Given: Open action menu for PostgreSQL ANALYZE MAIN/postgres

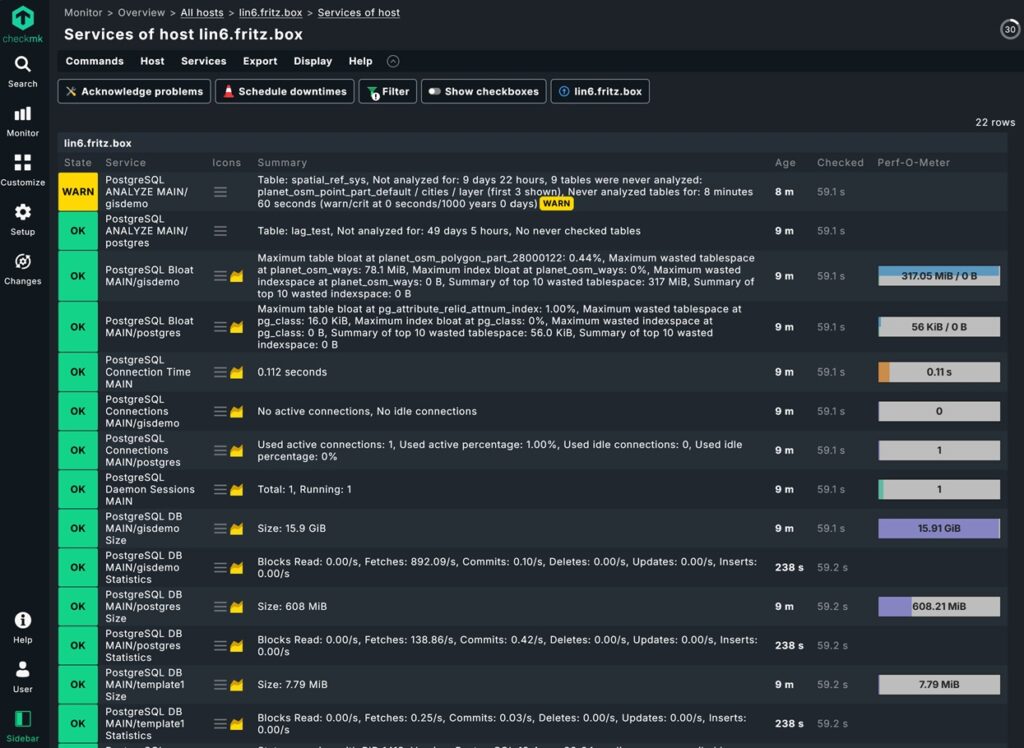Looking at the screenshot, I should point(221,231).
